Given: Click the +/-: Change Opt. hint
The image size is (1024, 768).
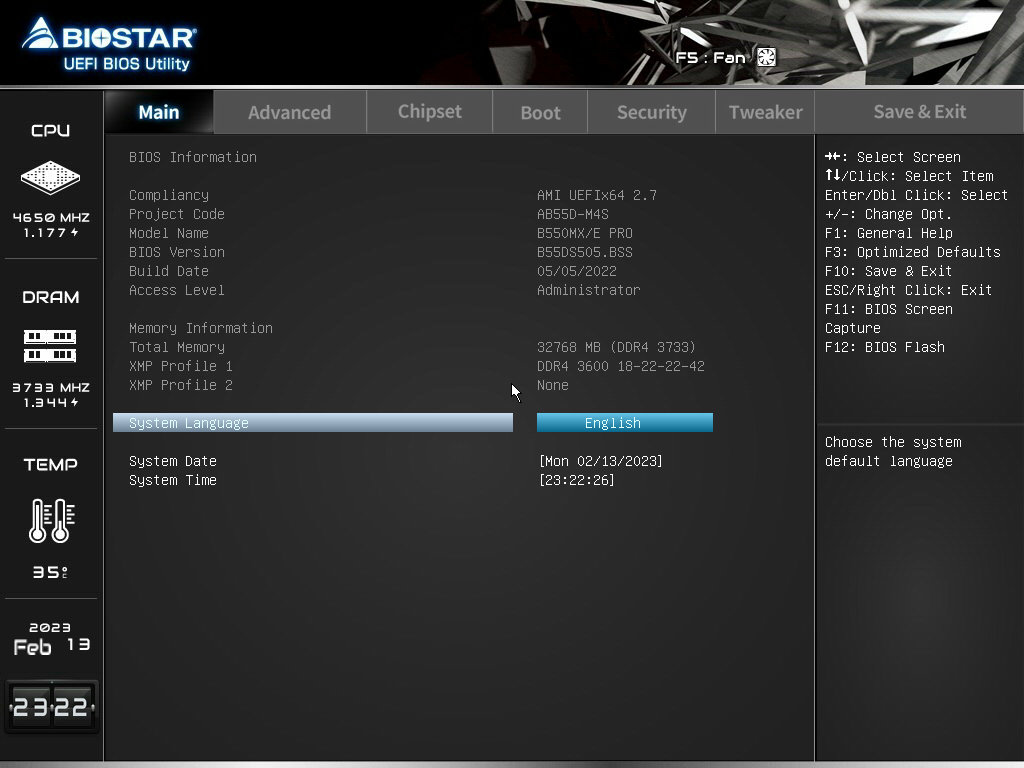Looking at the screenshot, I should [888, 214].
